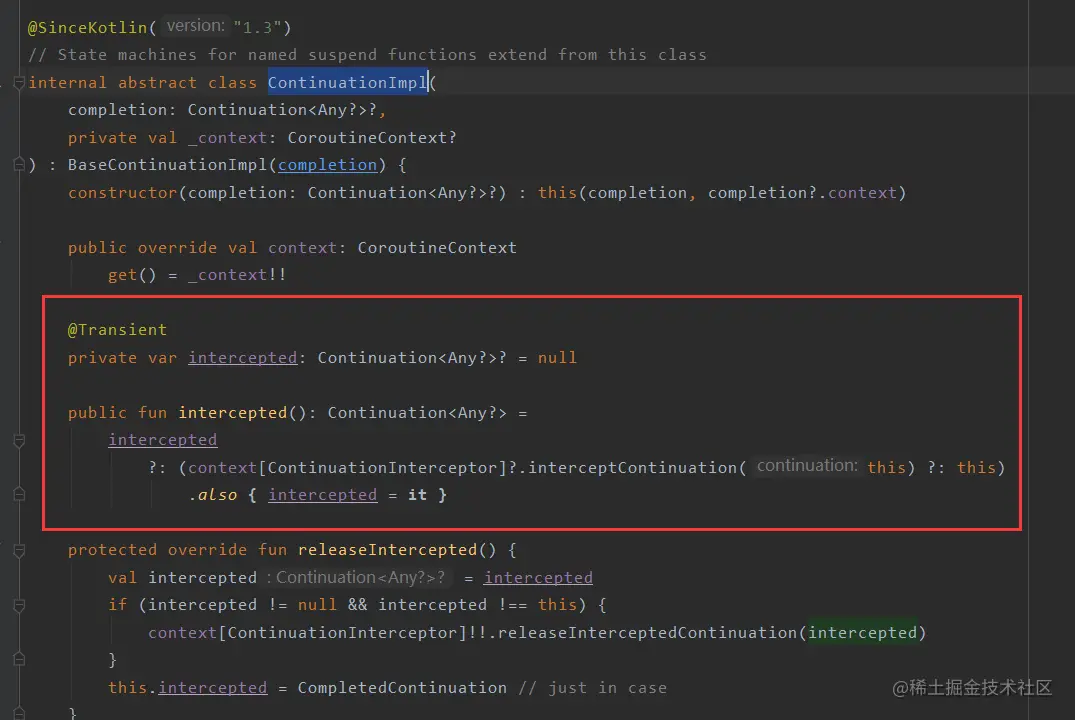
Task: Click the 'releaseIntercepted()' function name
Action: 396,550
